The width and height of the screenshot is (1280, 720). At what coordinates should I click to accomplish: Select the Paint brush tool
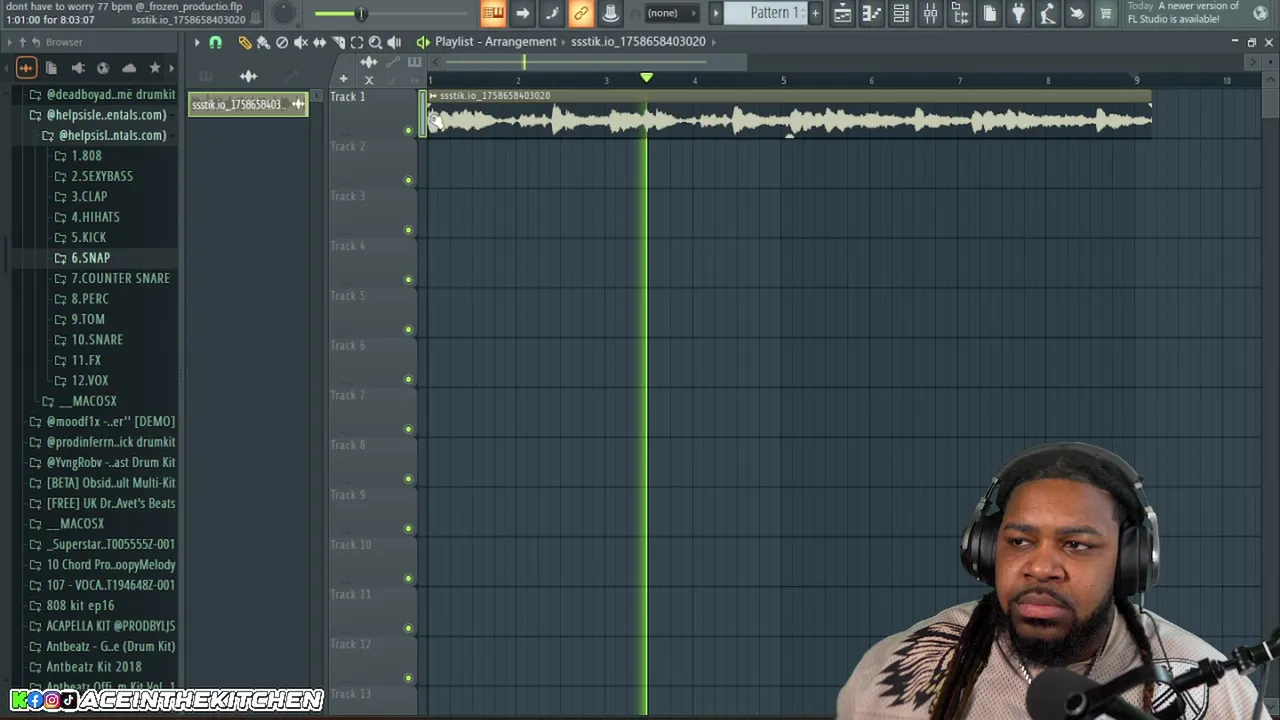pyautogui.click(x=263, y=42)
